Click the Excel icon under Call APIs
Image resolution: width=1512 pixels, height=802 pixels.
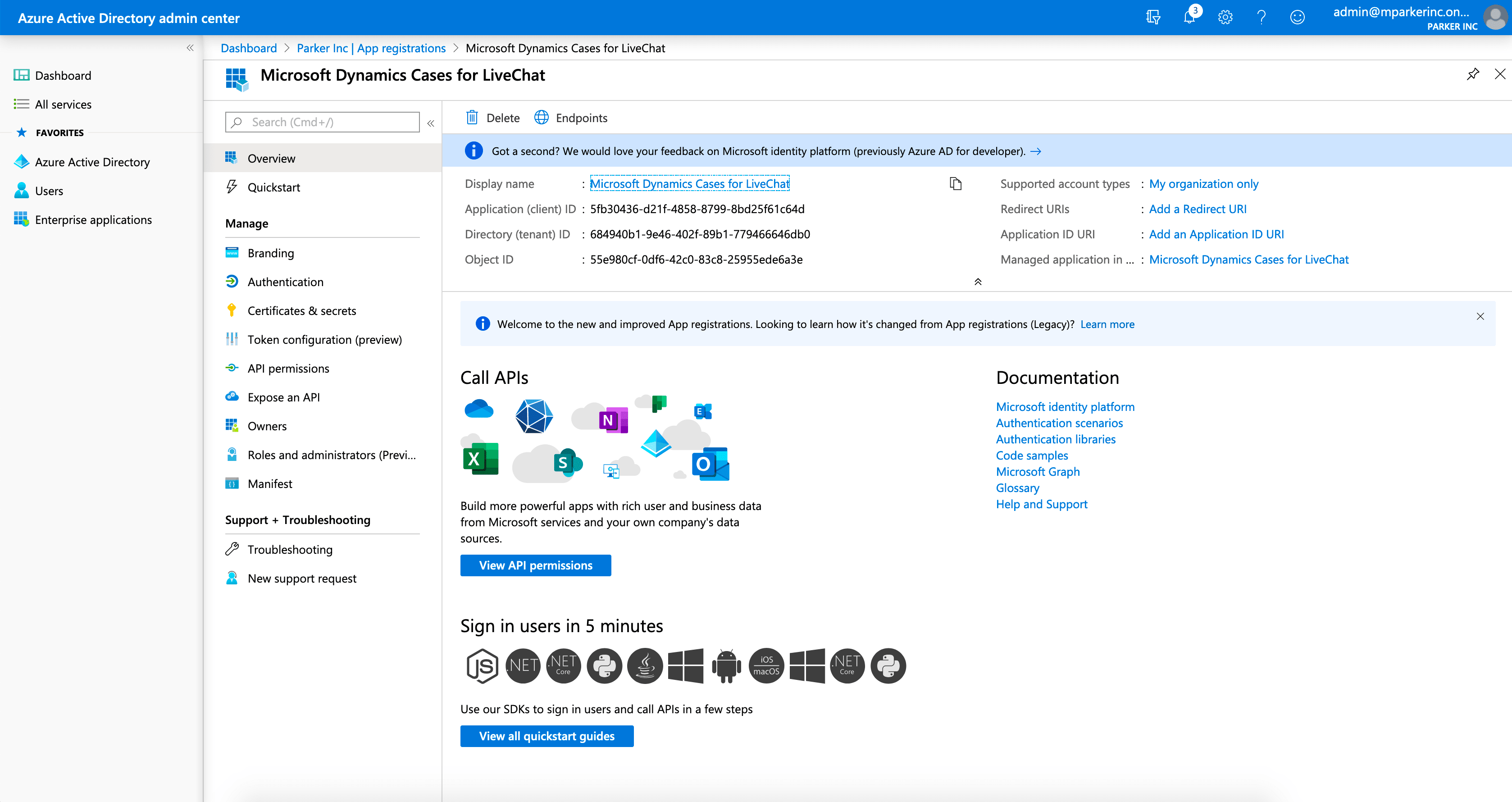tap(480, 459)
